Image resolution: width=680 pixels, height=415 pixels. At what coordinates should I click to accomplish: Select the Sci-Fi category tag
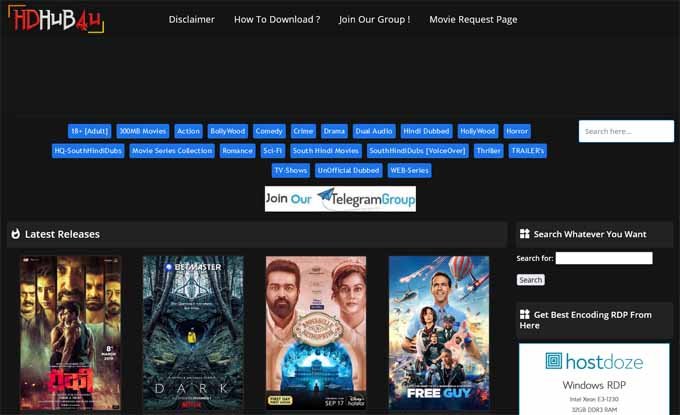(273, 151)
